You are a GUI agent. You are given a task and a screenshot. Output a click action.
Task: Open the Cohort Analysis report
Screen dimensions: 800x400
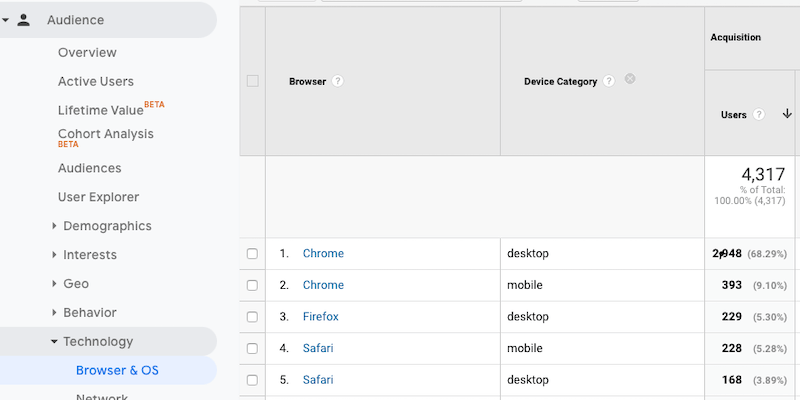(x=105, y=134)
